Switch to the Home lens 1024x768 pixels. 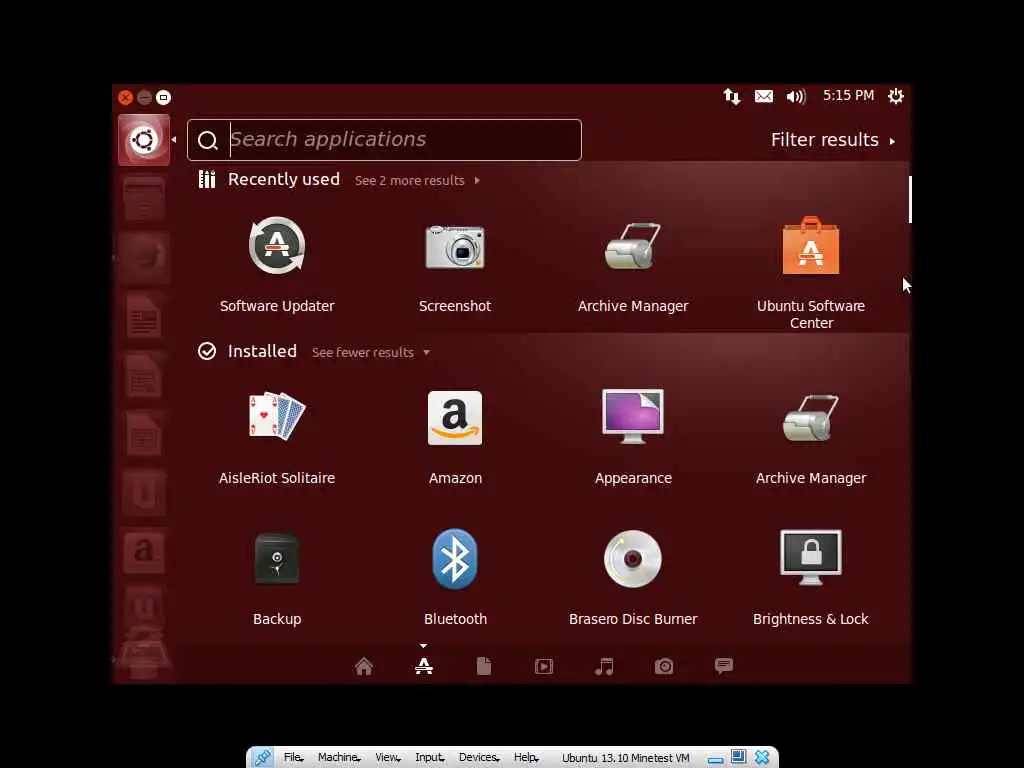pyautogui.click(x=364, y=666)
